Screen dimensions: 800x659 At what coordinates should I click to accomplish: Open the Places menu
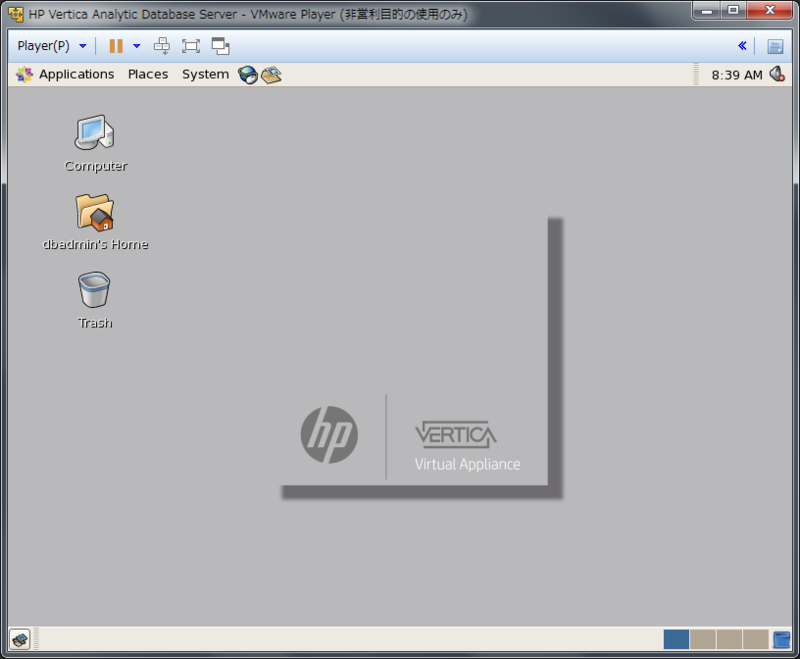[148, 74]
